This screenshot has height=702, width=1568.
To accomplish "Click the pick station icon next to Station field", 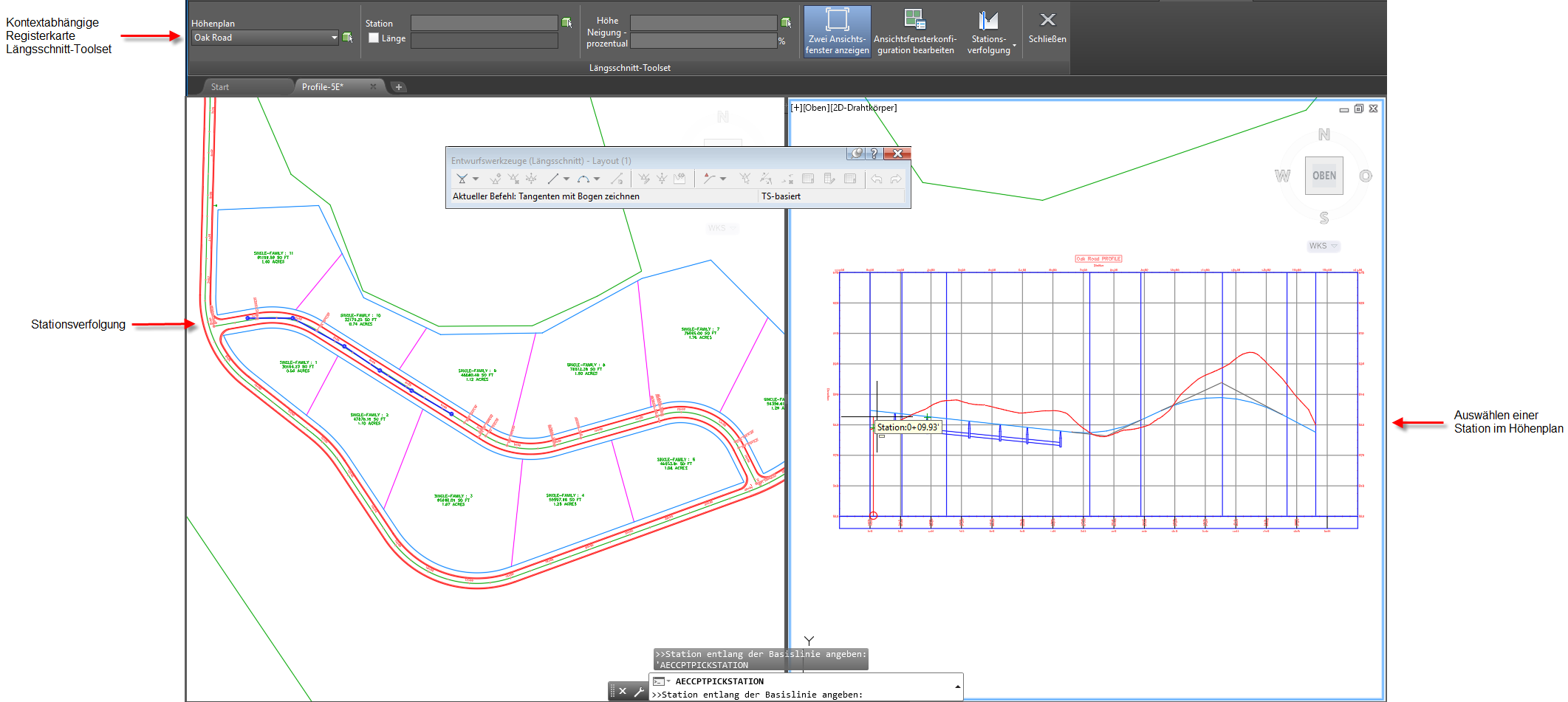I will tap(566, 23).
